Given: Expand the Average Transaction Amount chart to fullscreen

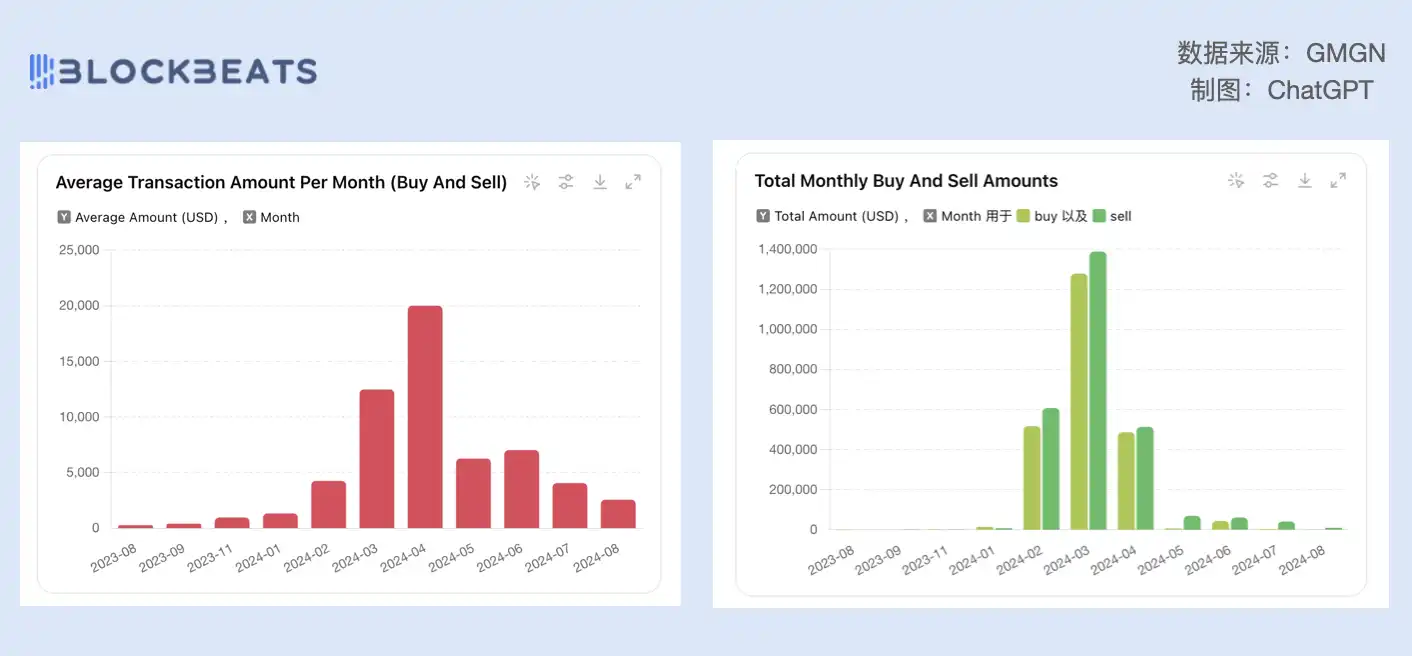Looking at the screenshot, I should (633, 182).
